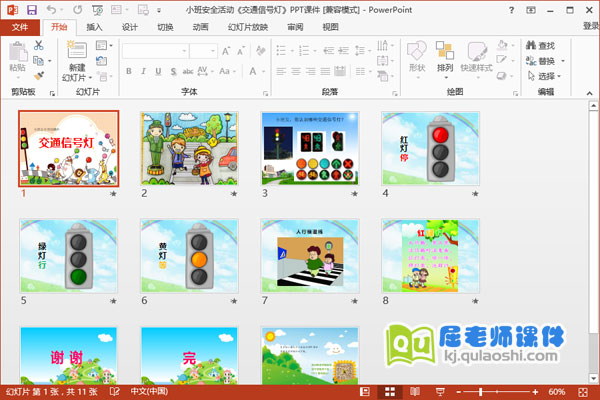Viewport: 600px width, 400px height.
Task: Switch to Normal view in status bar
Action: tap(365, 392)
